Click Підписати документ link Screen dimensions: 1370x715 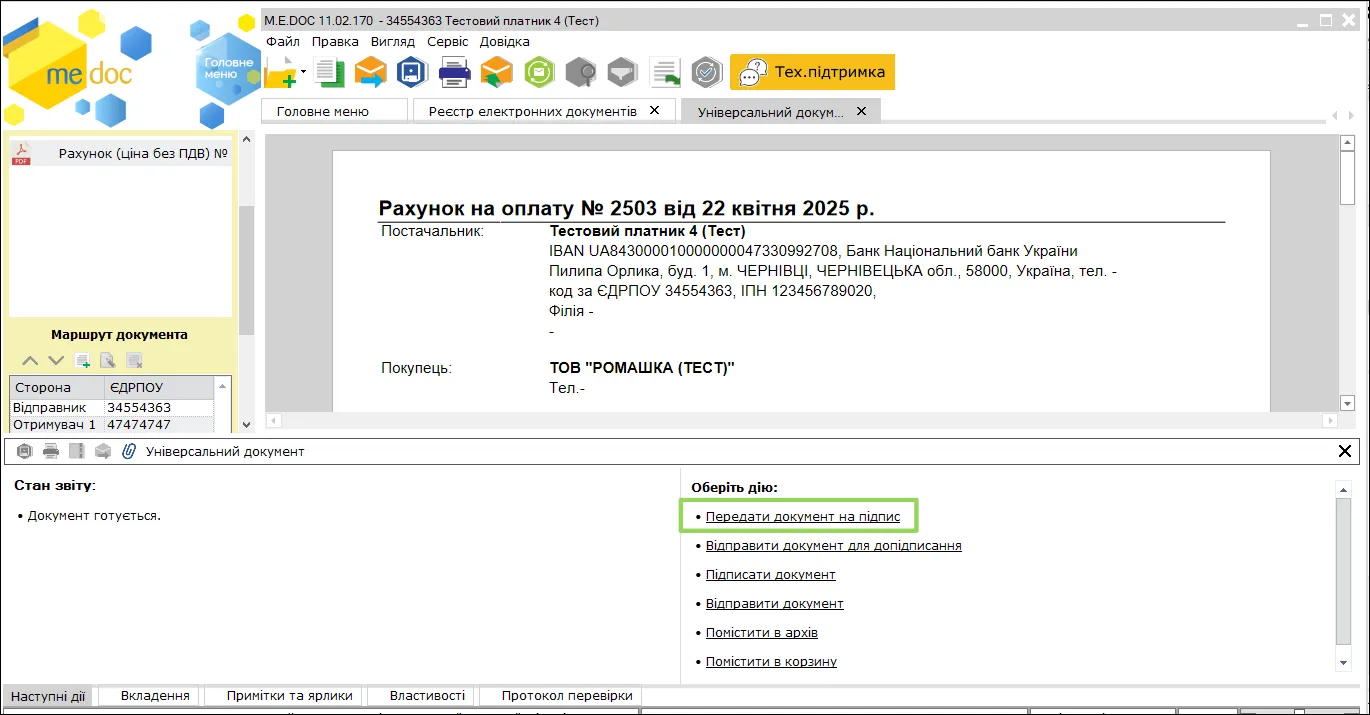tap(771, 574)
